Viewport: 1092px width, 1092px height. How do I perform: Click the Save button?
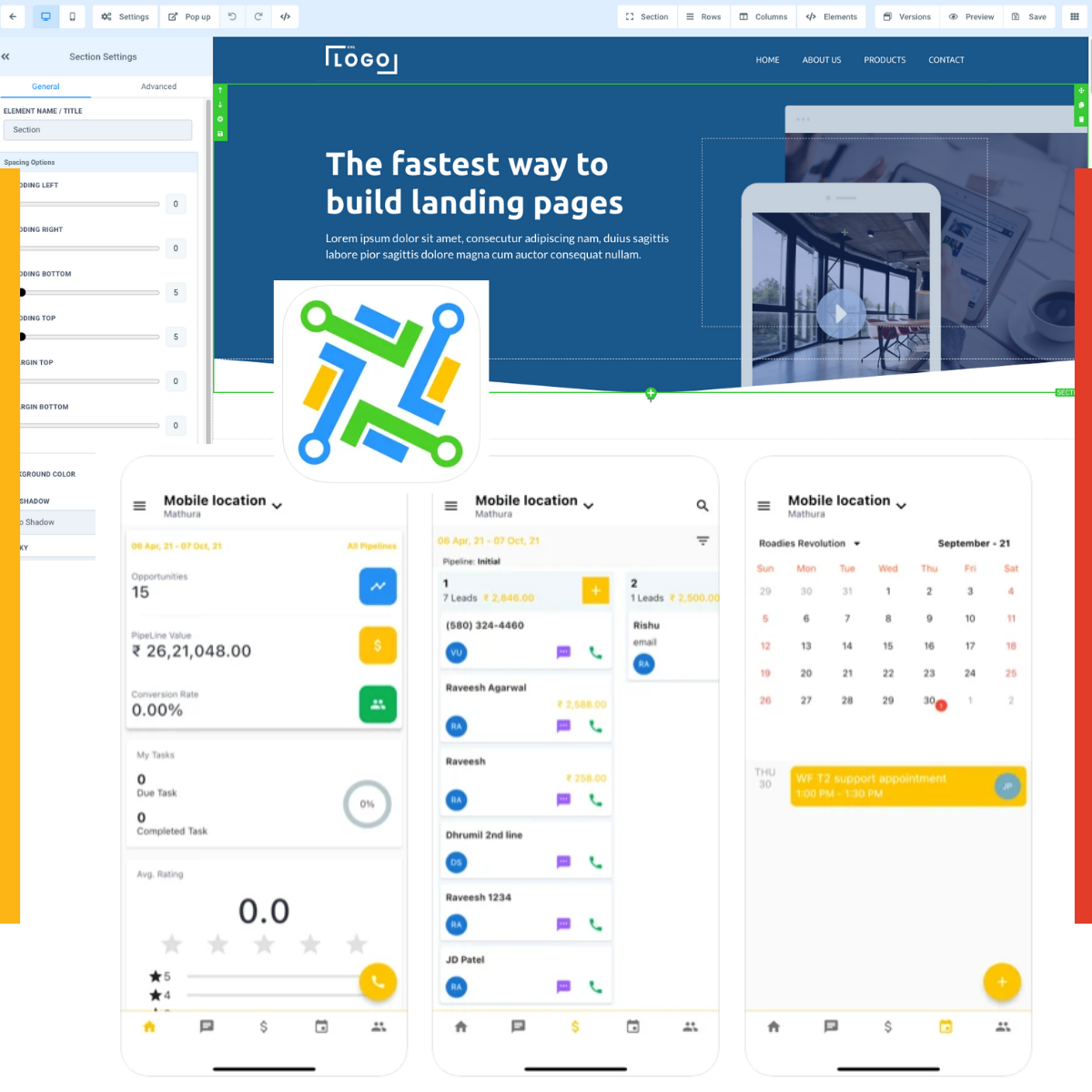1029,16
